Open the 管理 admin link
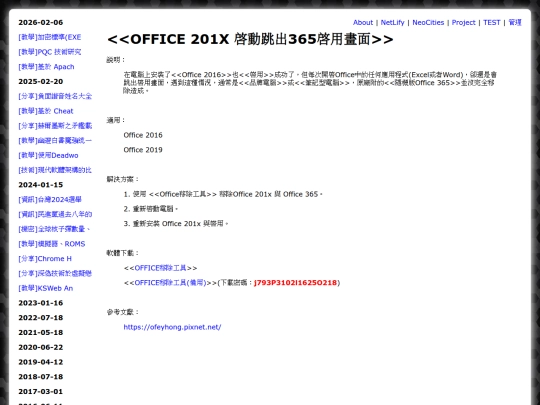This screenshot has height=405, width=540. tap(515, 22)
